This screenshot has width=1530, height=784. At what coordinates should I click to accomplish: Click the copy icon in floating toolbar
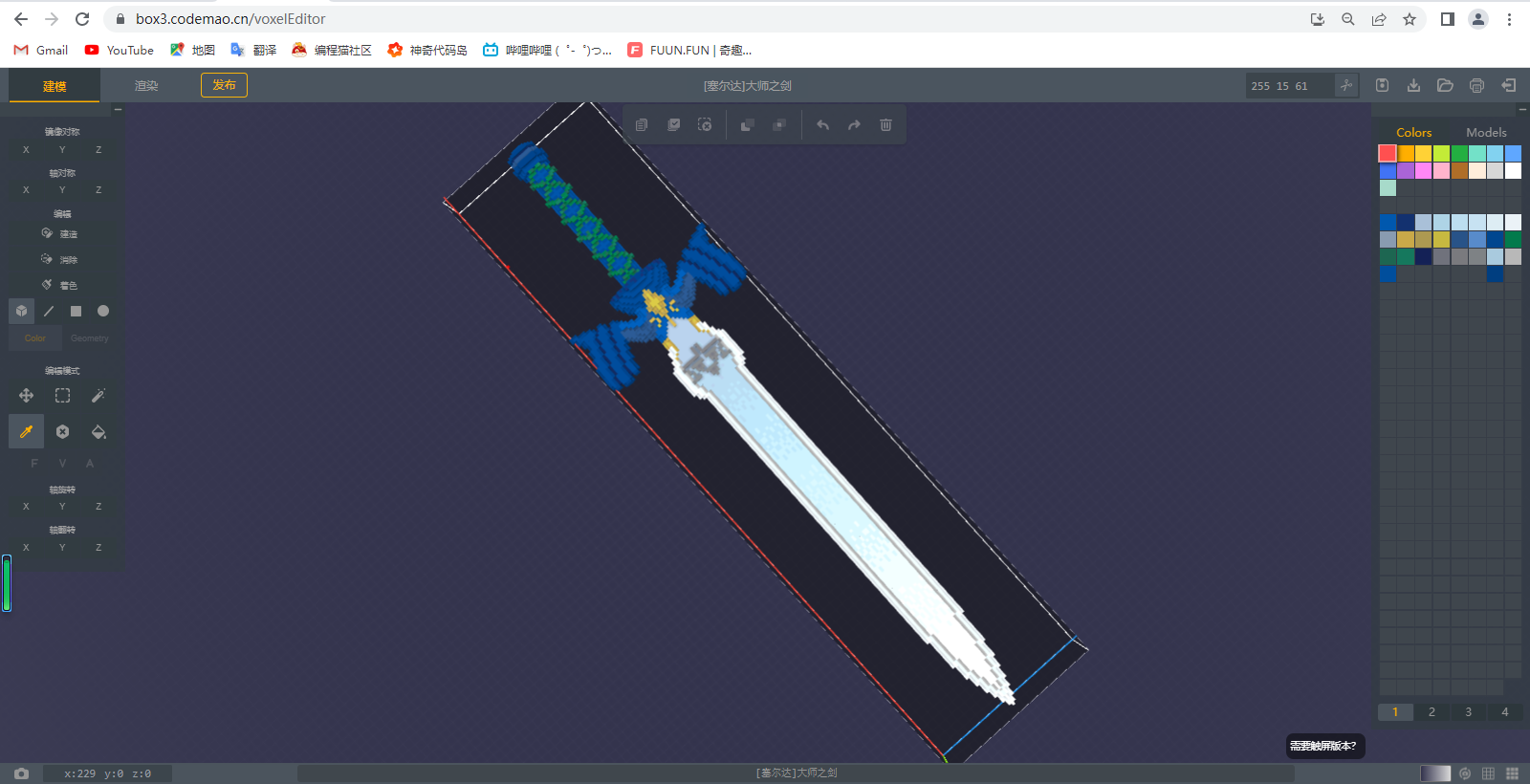point(642,125)
